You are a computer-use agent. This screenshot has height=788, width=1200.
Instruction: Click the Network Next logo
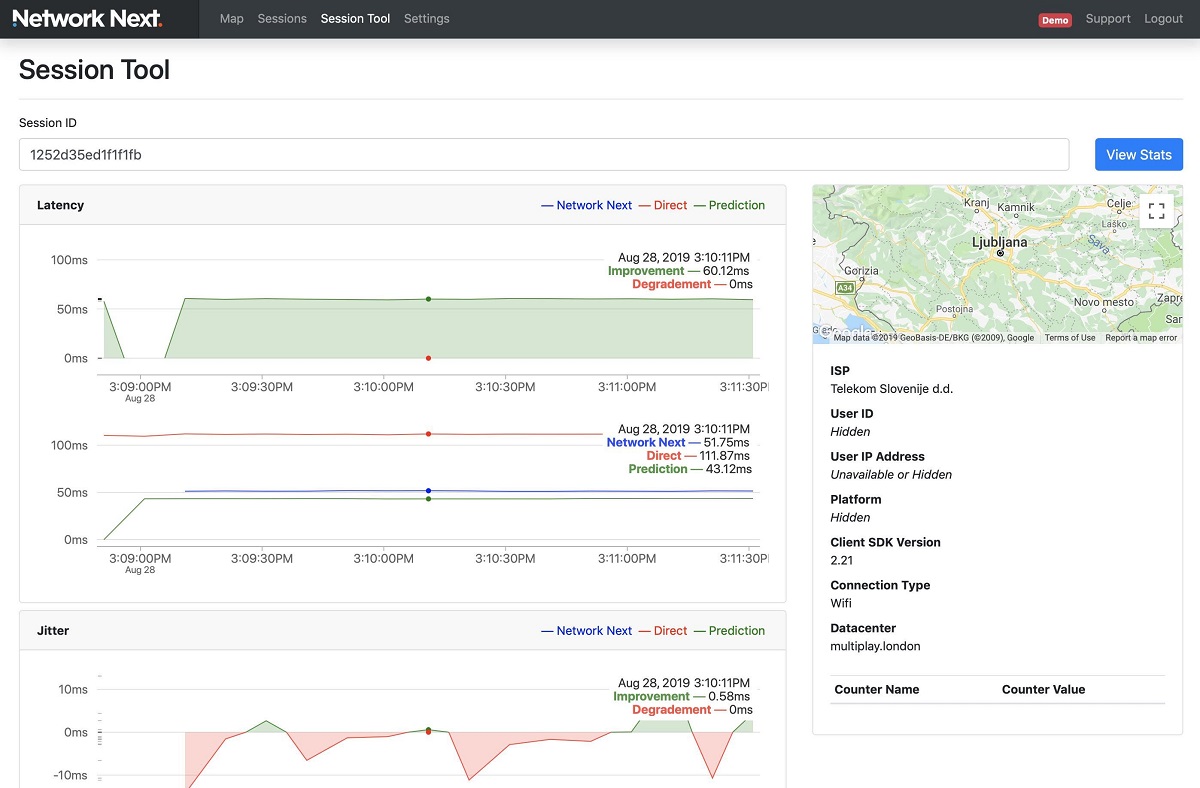point(87,18)
